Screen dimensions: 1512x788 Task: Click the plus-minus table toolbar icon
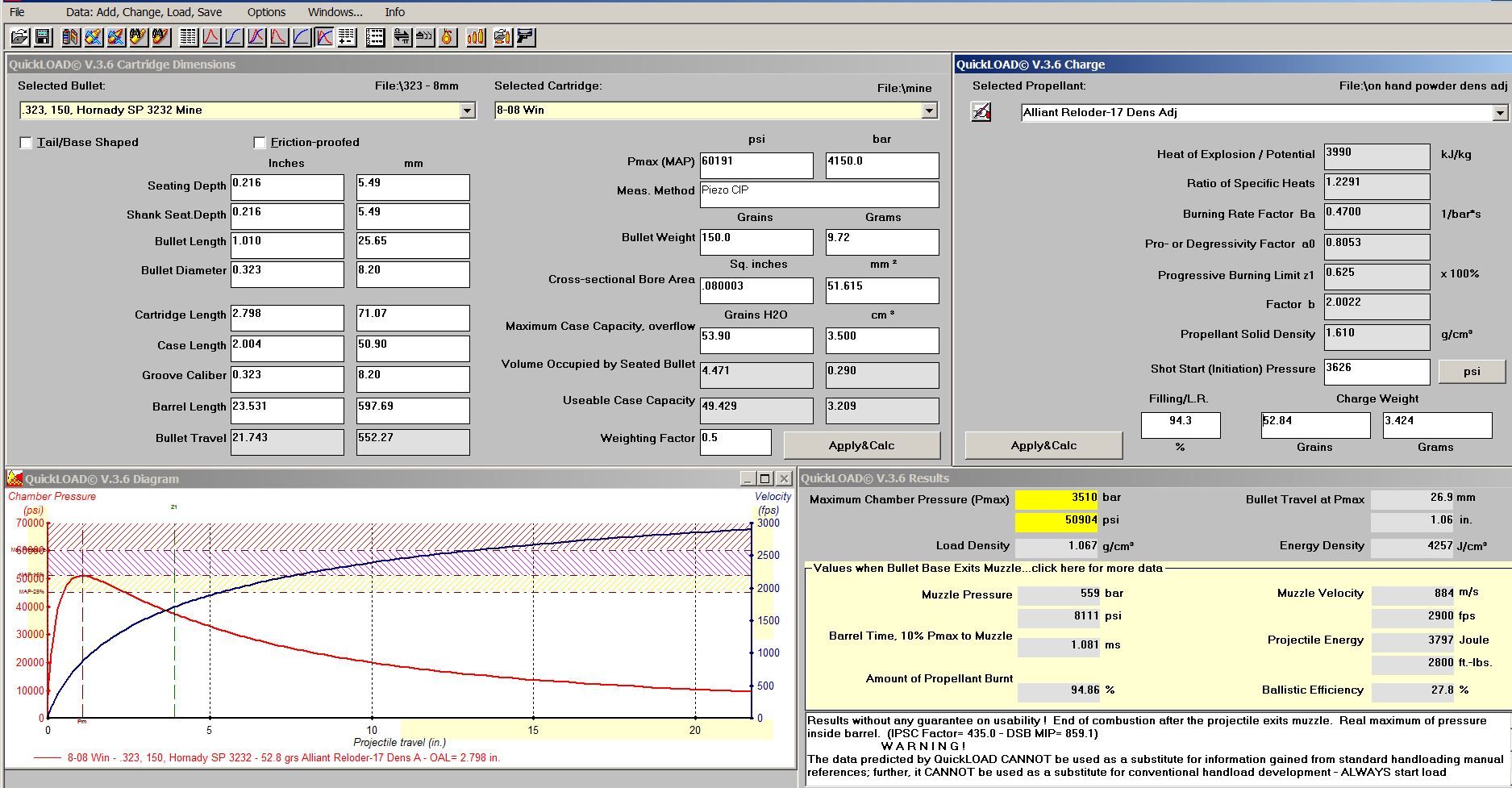pos(347,37)
